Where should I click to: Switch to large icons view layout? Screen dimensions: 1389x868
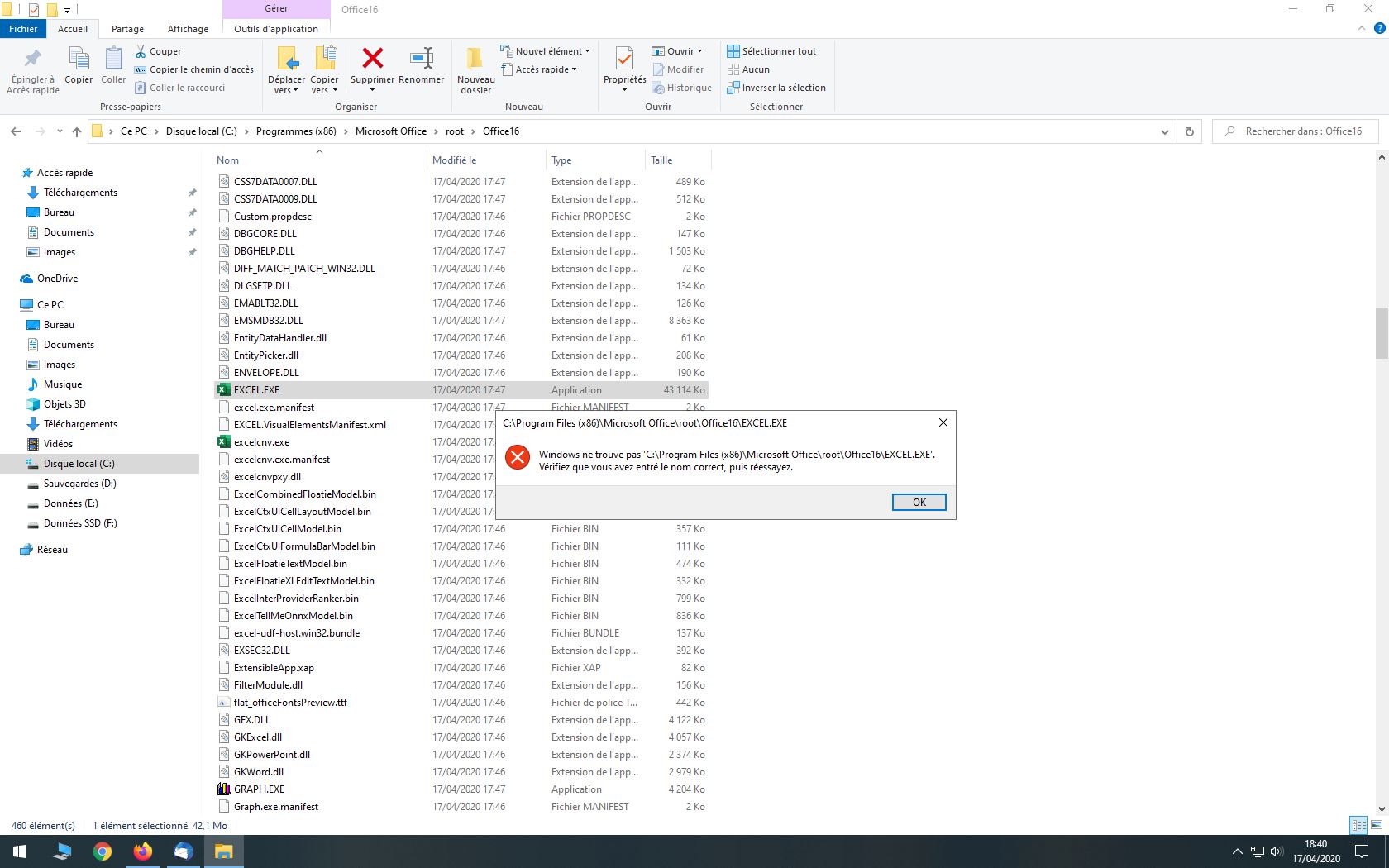click(1377, 825)
